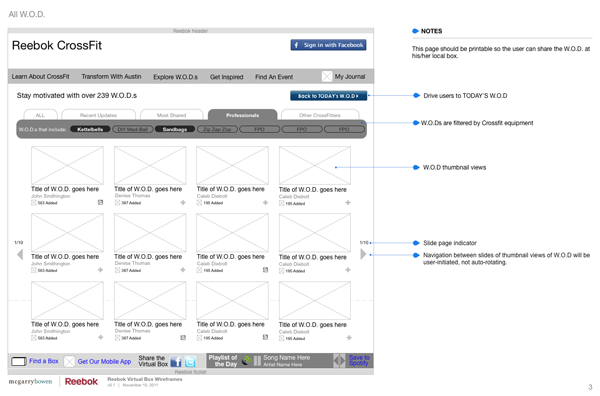Open the Other CrossFitters tab
600x396 pixels.
pos(320,115)
